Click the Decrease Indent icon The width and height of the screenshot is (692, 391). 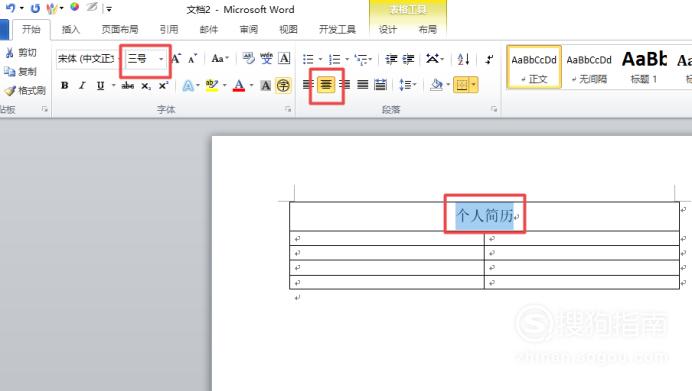click(391, 59)
